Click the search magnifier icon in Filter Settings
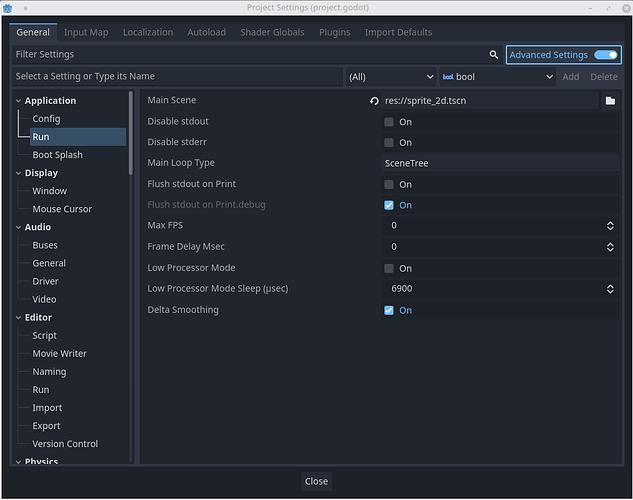633x500 pixels. pos(493,54)
